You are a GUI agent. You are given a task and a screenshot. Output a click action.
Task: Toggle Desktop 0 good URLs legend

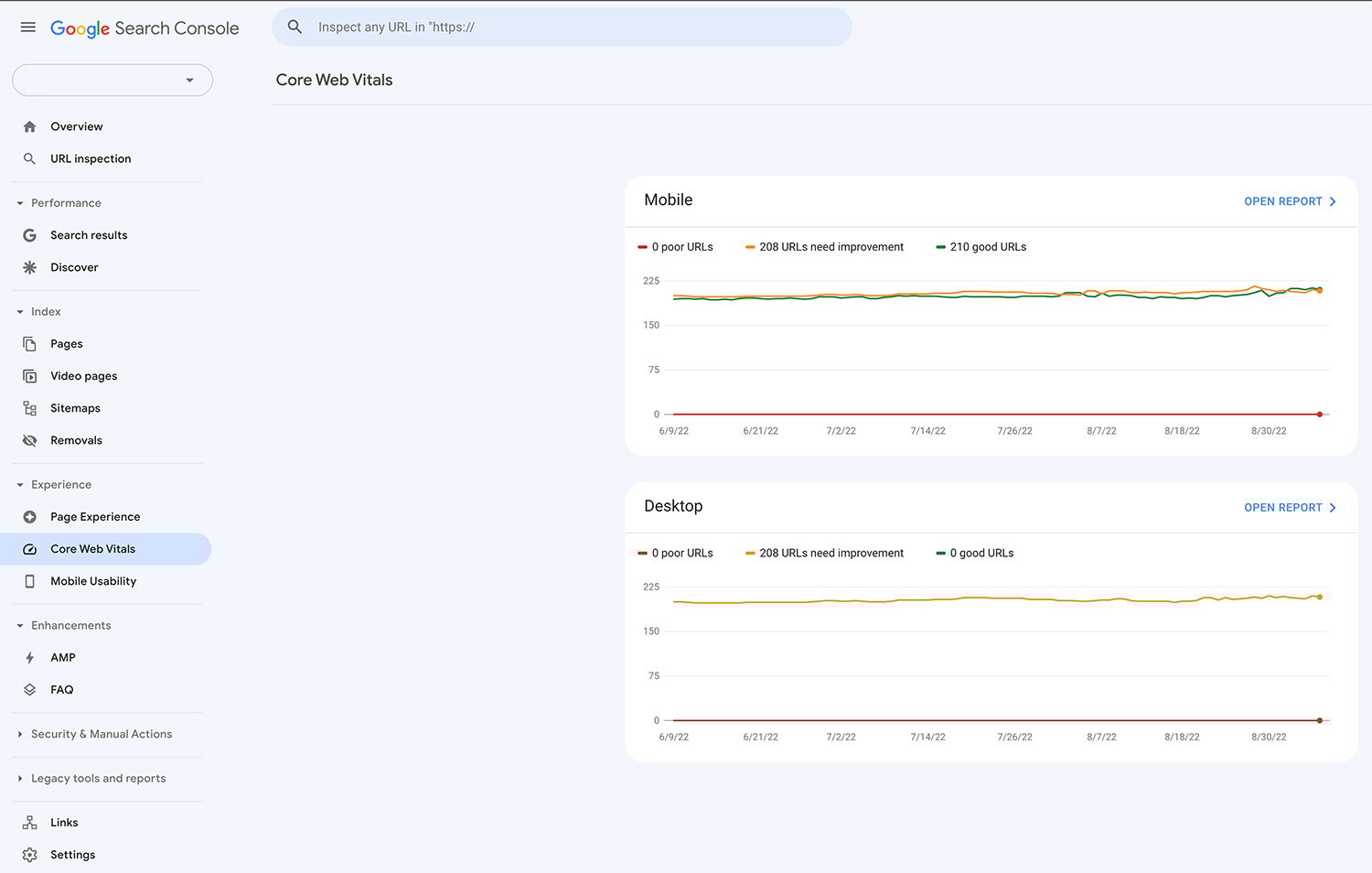[x=975, y=554]
